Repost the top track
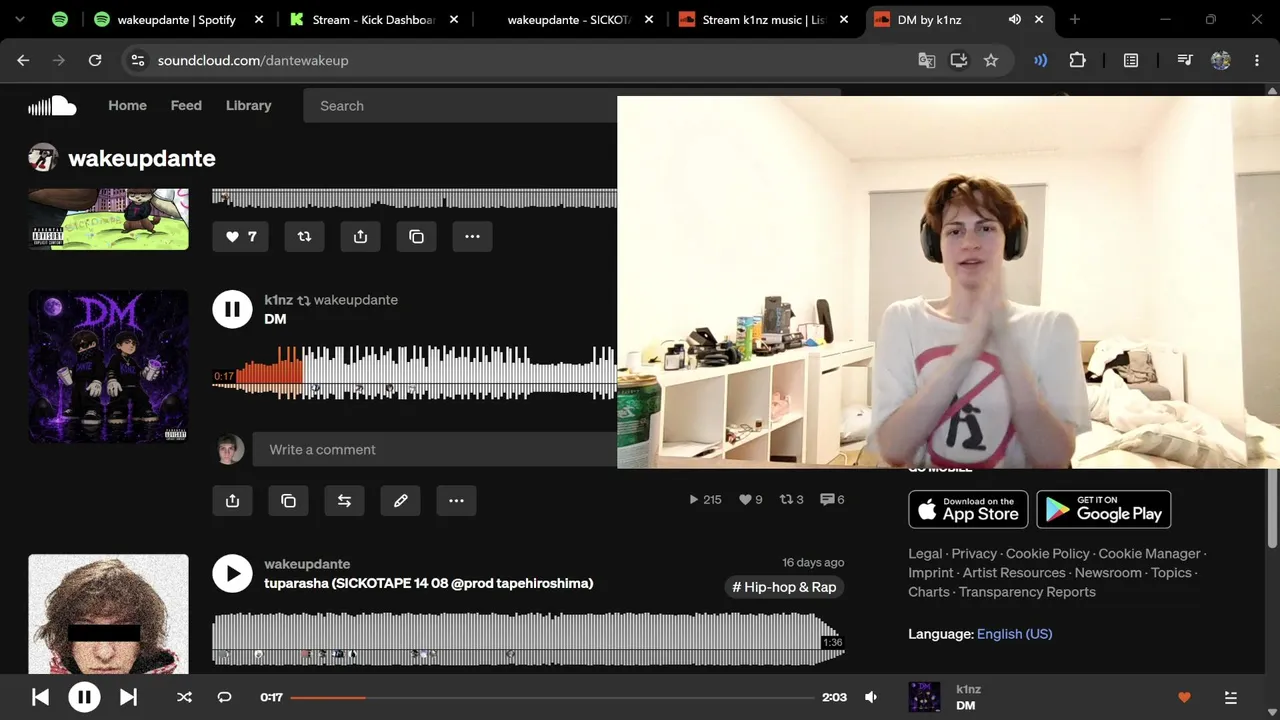Viewport: 1280px width, 720px height. [x=304, y=237]
